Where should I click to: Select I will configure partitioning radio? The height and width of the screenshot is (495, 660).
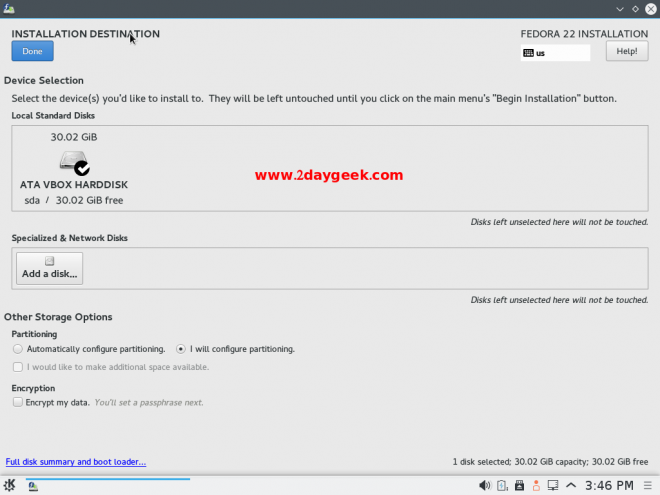coord(181,349)
